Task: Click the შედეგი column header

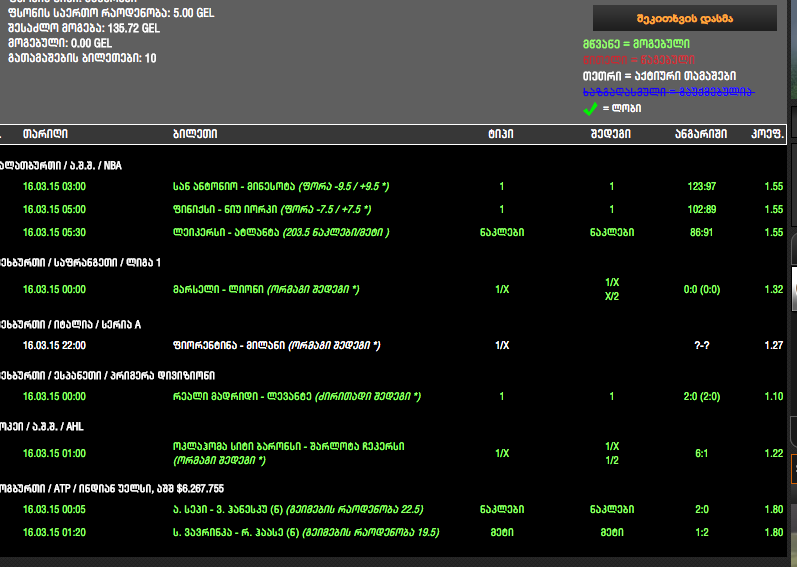Action: pos(611,134)
